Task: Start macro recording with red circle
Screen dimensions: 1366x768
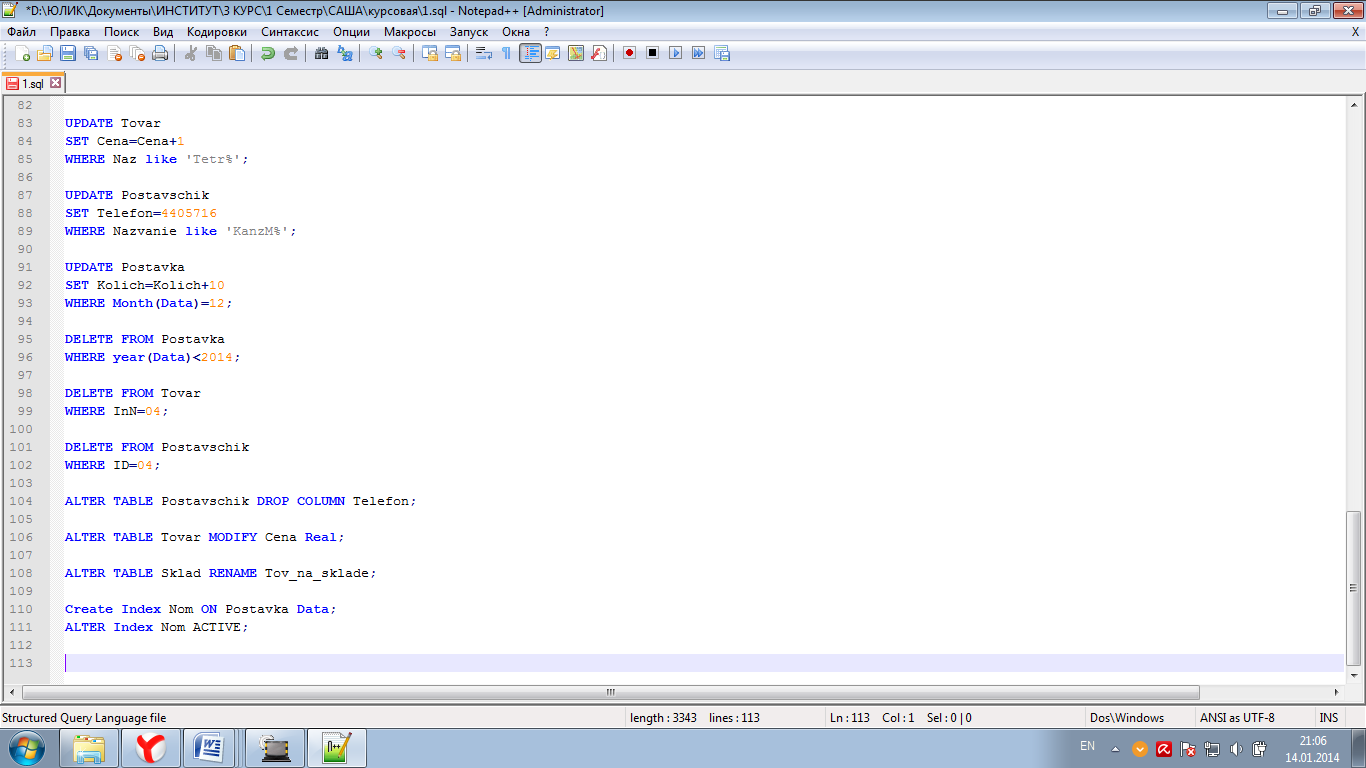Action: click(629, 53)
